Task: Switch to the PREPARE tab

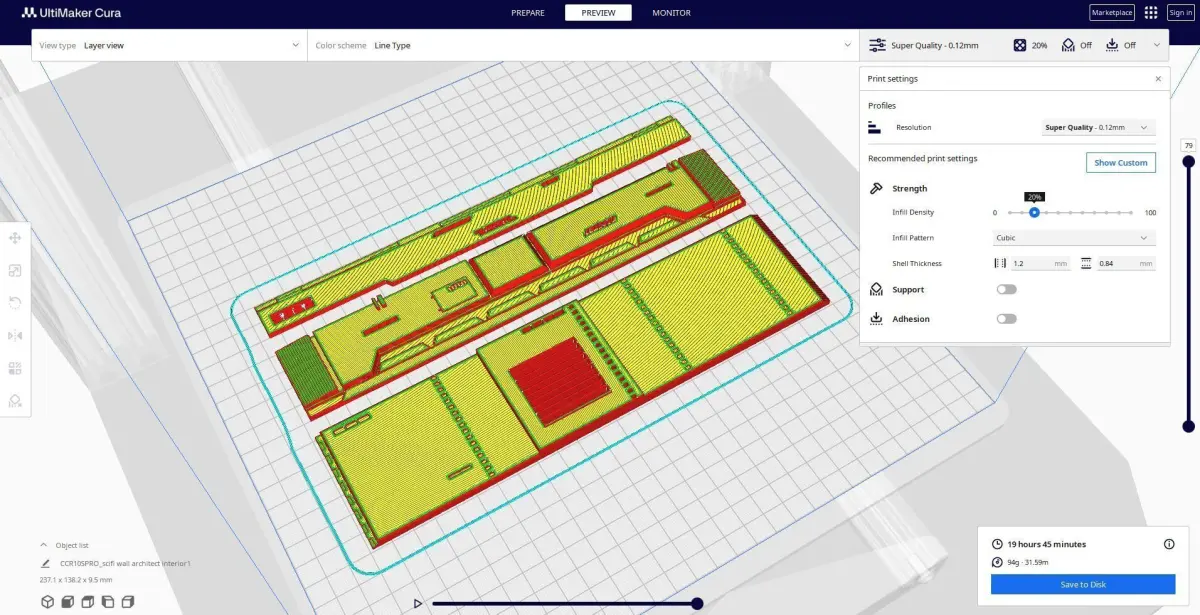Action: (528, 13)
